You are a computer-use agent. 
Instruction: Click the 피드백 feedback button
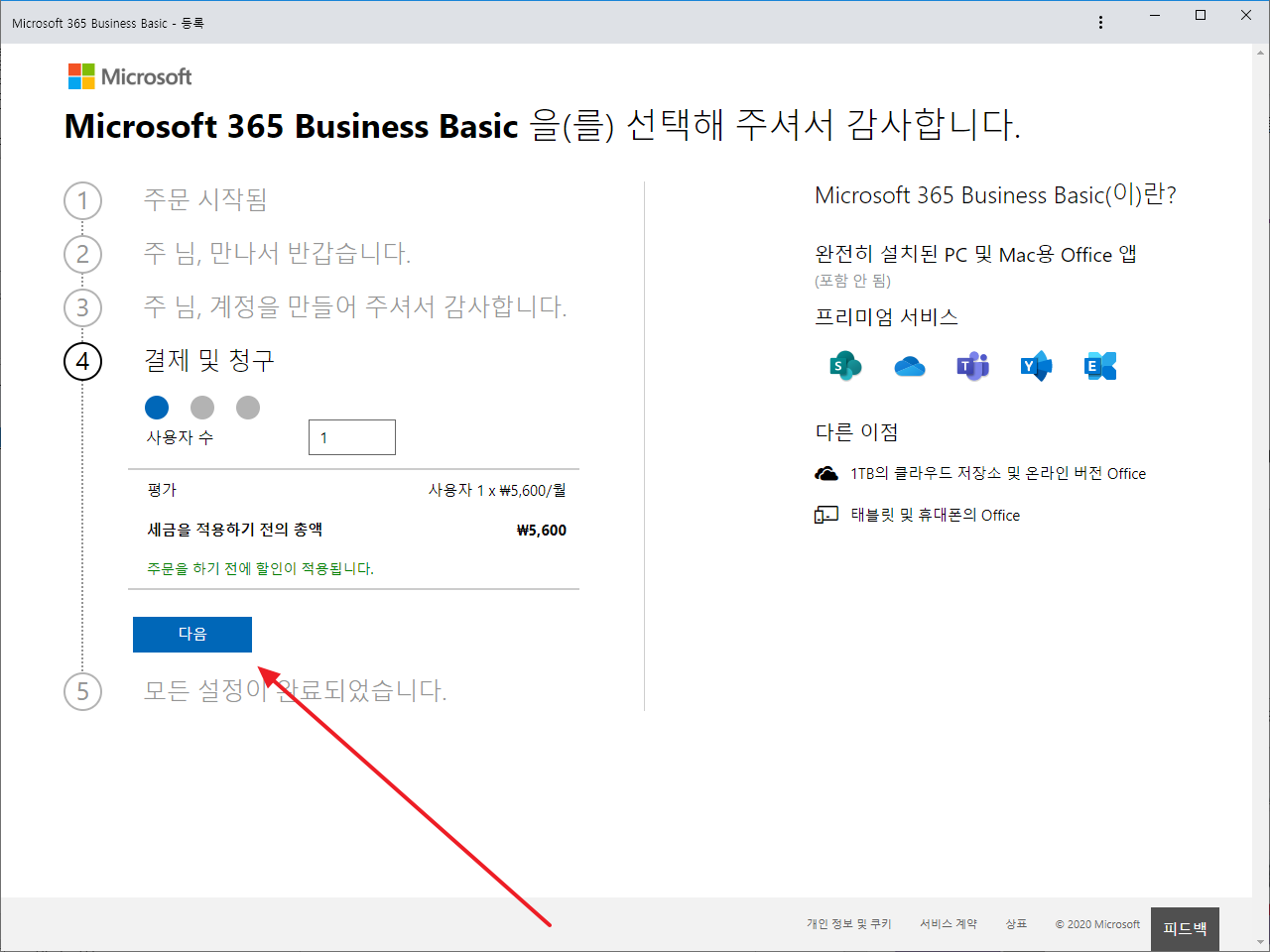click(1185, 929)
